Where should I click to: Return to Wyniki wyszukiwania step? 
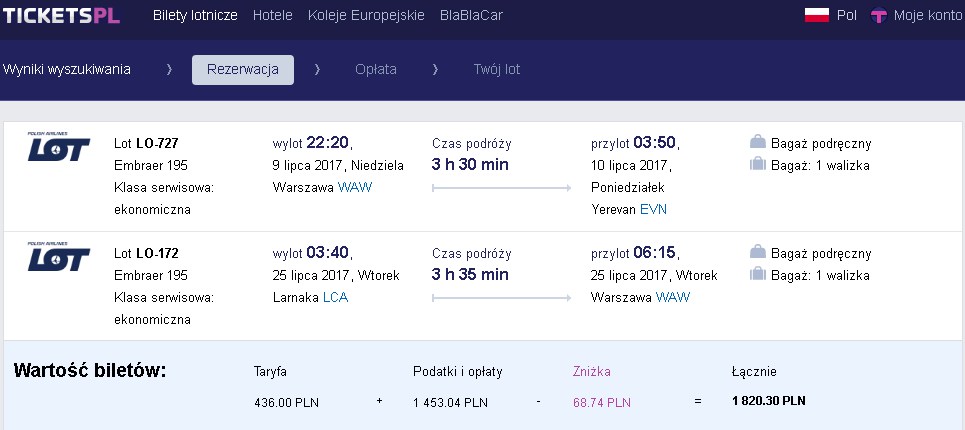(66, 70)
